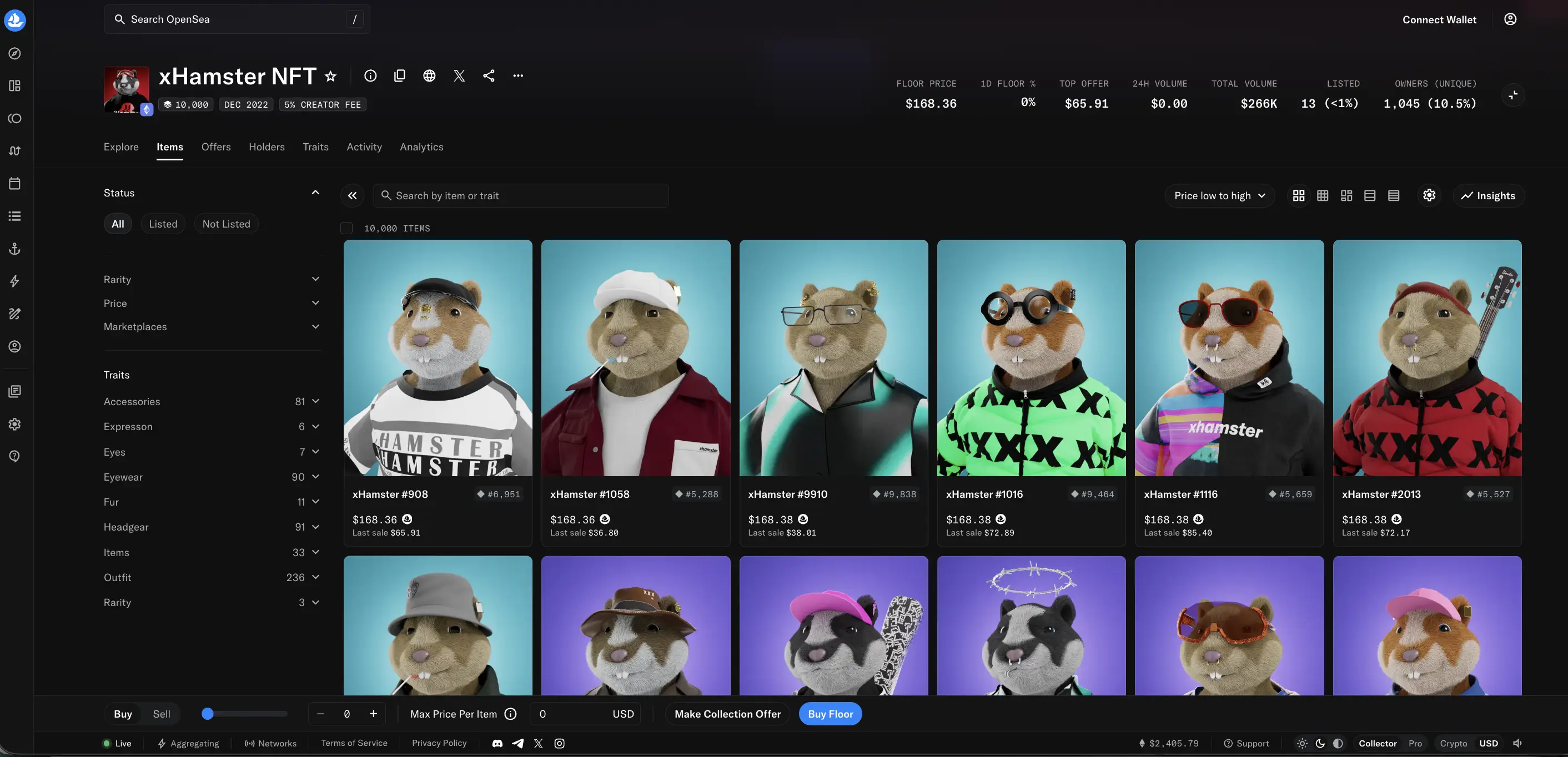Filter by Not Listed status
The width and height of the screenshot is (1568, 757).
pos(226,224)
